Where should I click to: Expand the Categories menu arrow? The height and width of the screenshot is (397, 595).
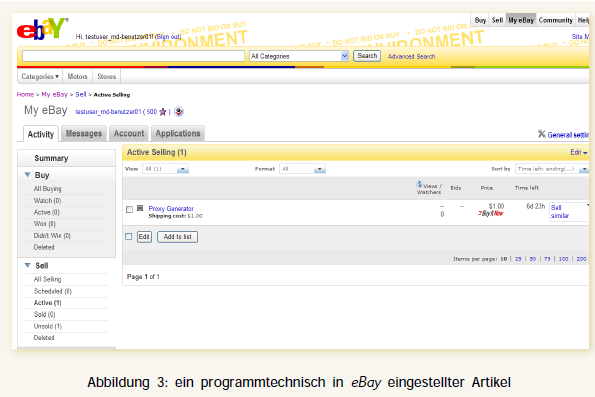pyautogui.click(x=57, y=76)
